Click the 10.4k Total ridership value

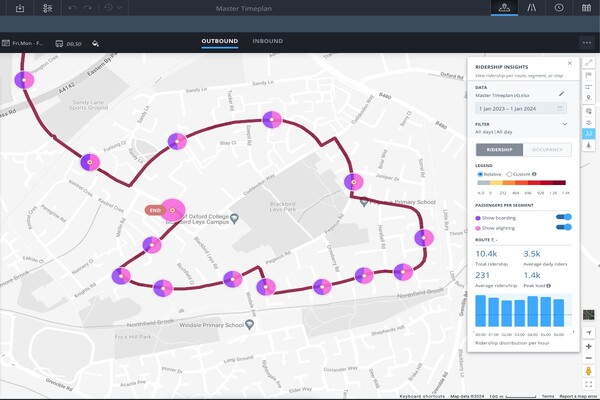pos(486,254)
